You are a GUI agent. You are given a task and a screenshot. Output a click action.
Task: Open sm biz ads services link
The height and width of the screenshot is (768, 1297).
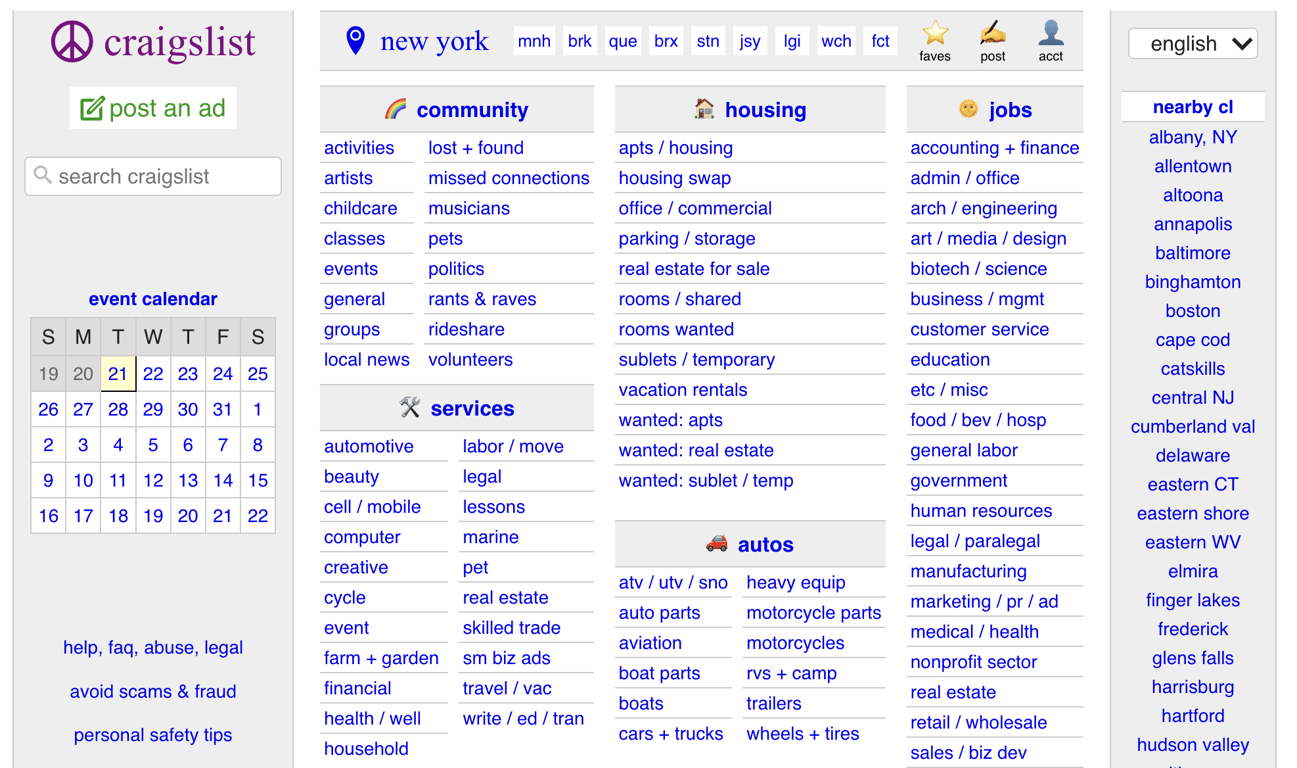click(506, 658)
